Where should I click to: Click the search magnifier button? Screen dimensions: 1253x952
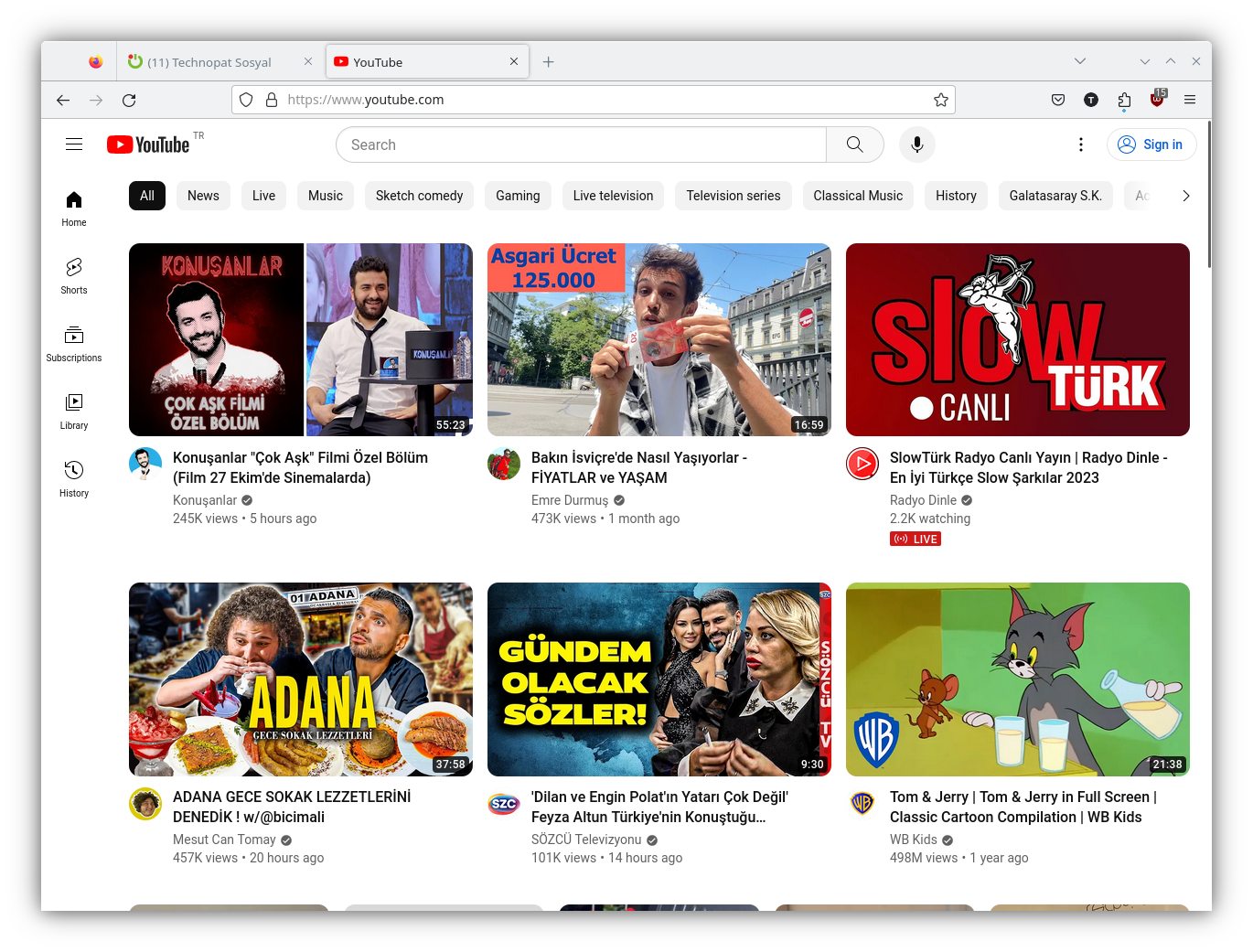(x=855, y=144)
